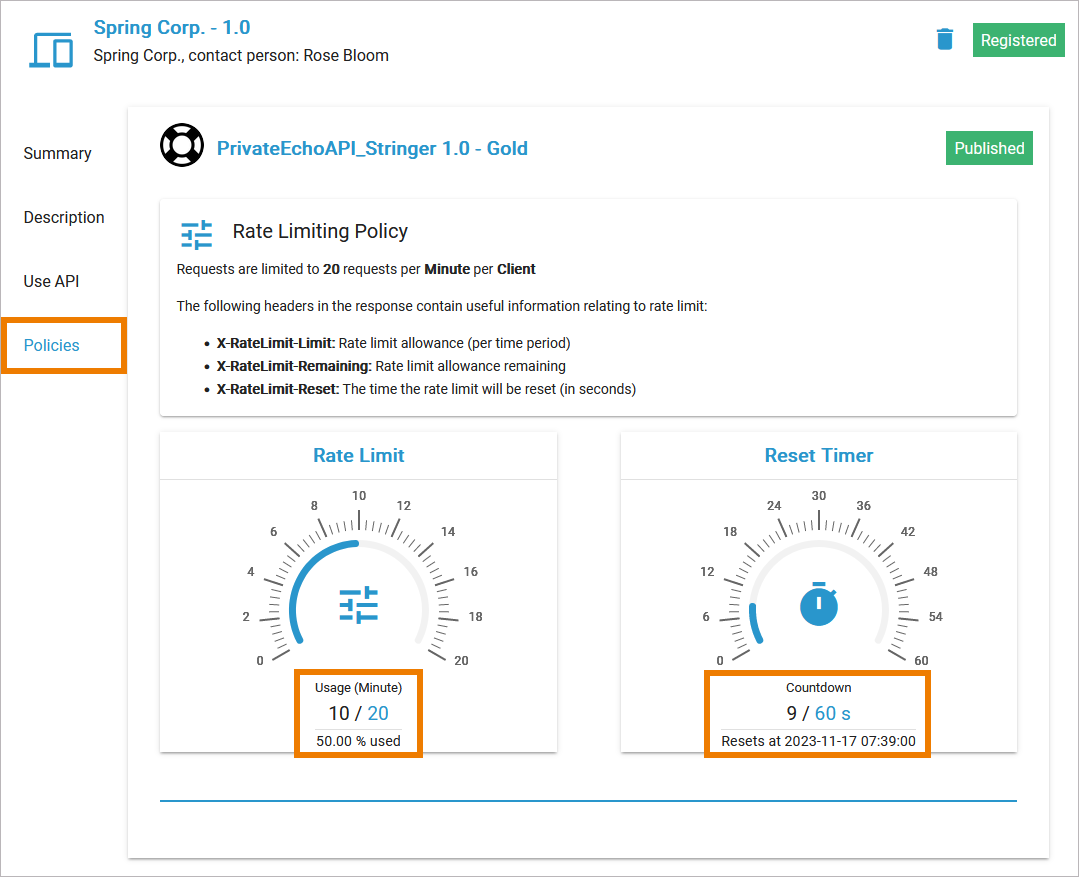Screen dimensions: 1079x877
Task: Click the Resets at 2023-11-17 07:39:00 text
Action: point(819,741)
